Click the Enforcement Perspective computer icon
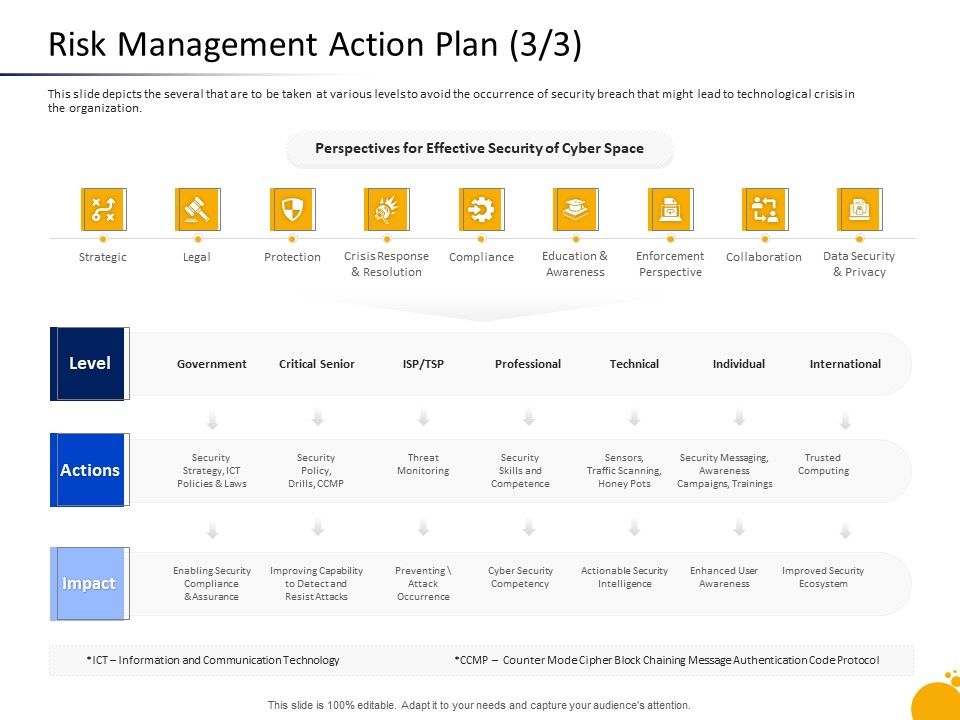 coord(671,209)
